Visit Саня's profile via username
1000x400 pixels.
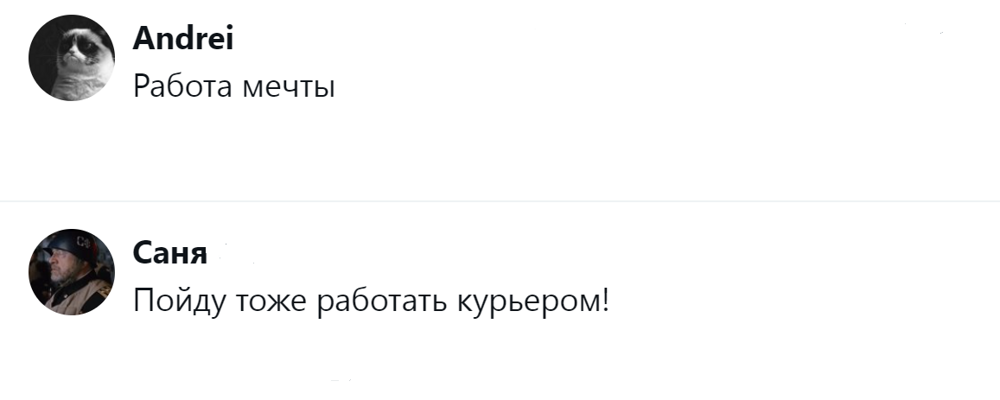(170, 253)
